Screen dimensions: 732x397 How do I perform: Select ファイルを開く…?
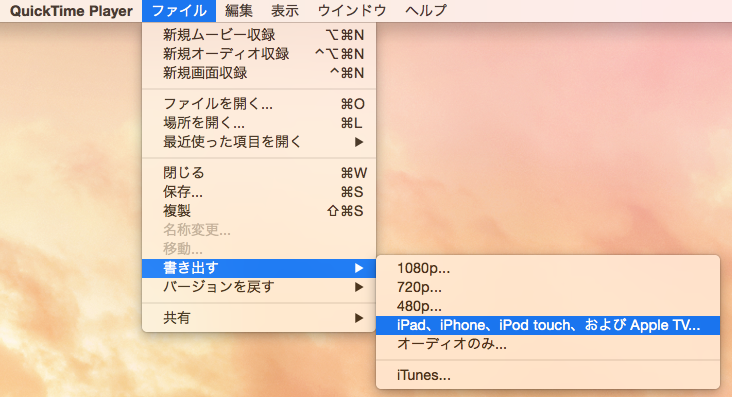click(259, 104)
